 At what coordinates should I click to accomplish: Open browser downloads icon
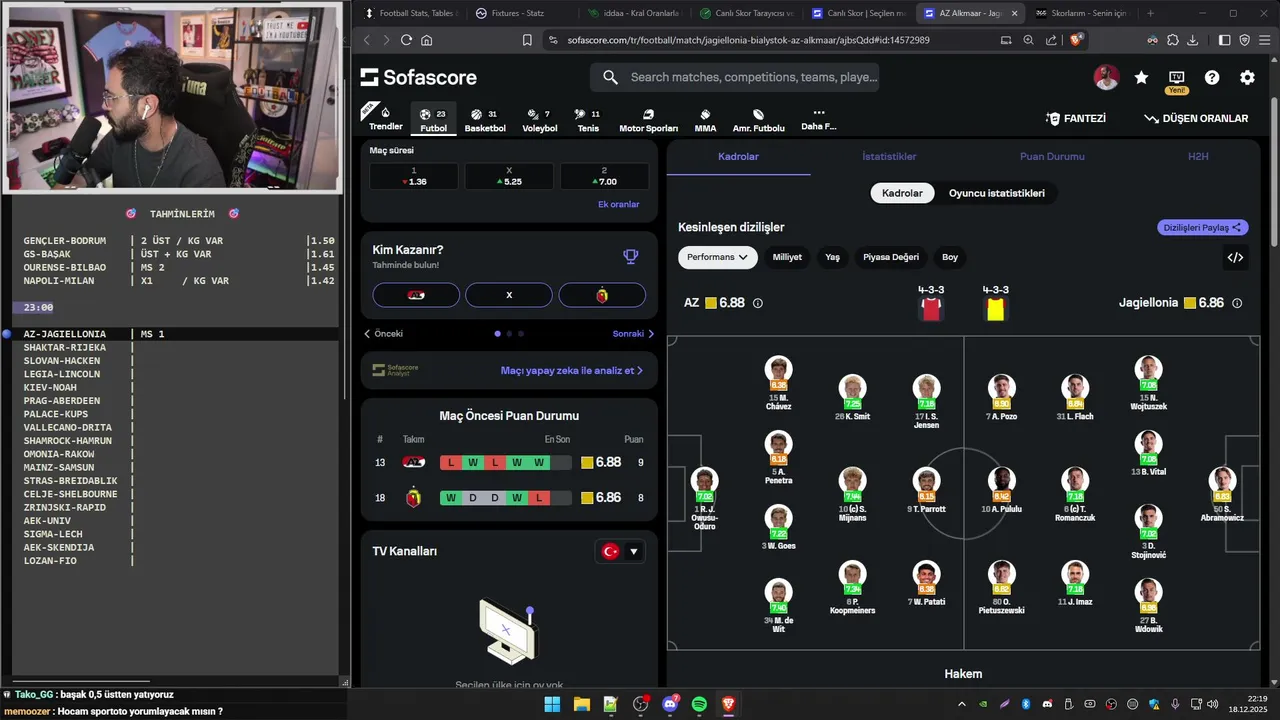[x=1193, y=40]
